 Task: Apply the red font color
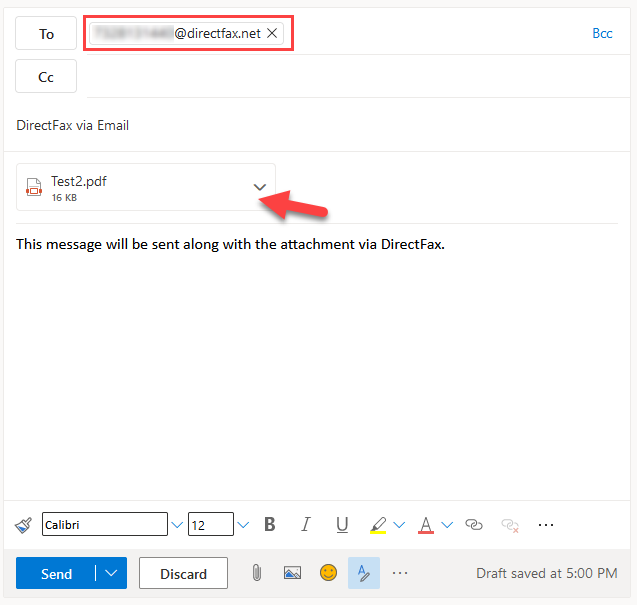[425, 524]
